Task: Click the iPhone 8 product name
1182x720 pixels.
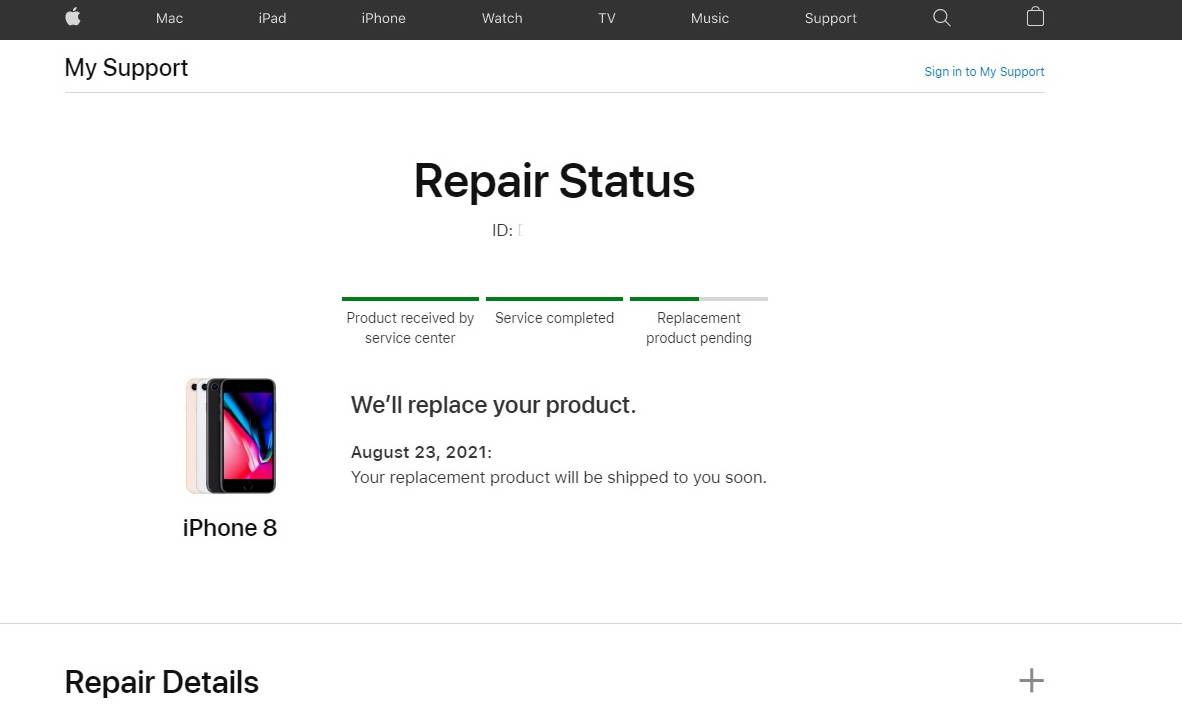Action: coord(230,528)
